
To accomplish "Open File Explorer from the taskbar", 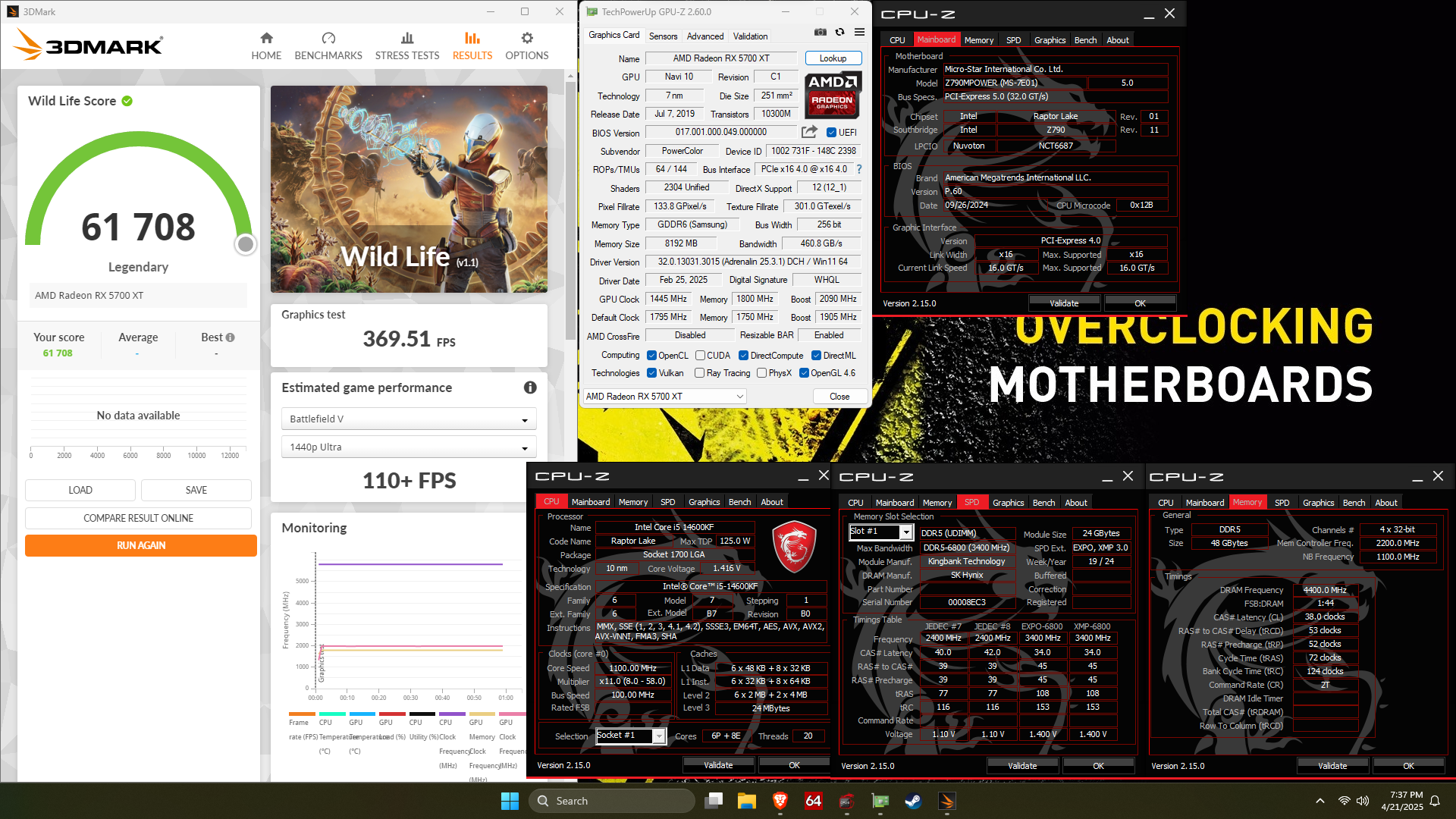I will [x=747, y=801].
